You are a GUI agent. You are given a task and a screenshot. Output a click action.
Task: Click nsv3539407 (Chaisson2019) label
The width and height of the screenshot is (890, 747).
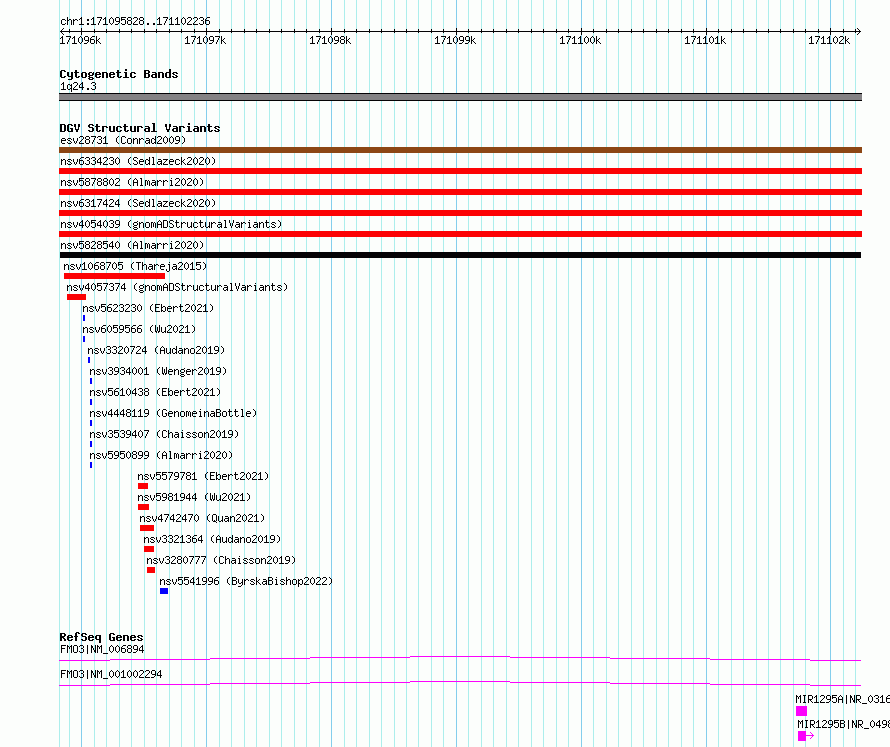pyautogui.click(x=164, y=434)
